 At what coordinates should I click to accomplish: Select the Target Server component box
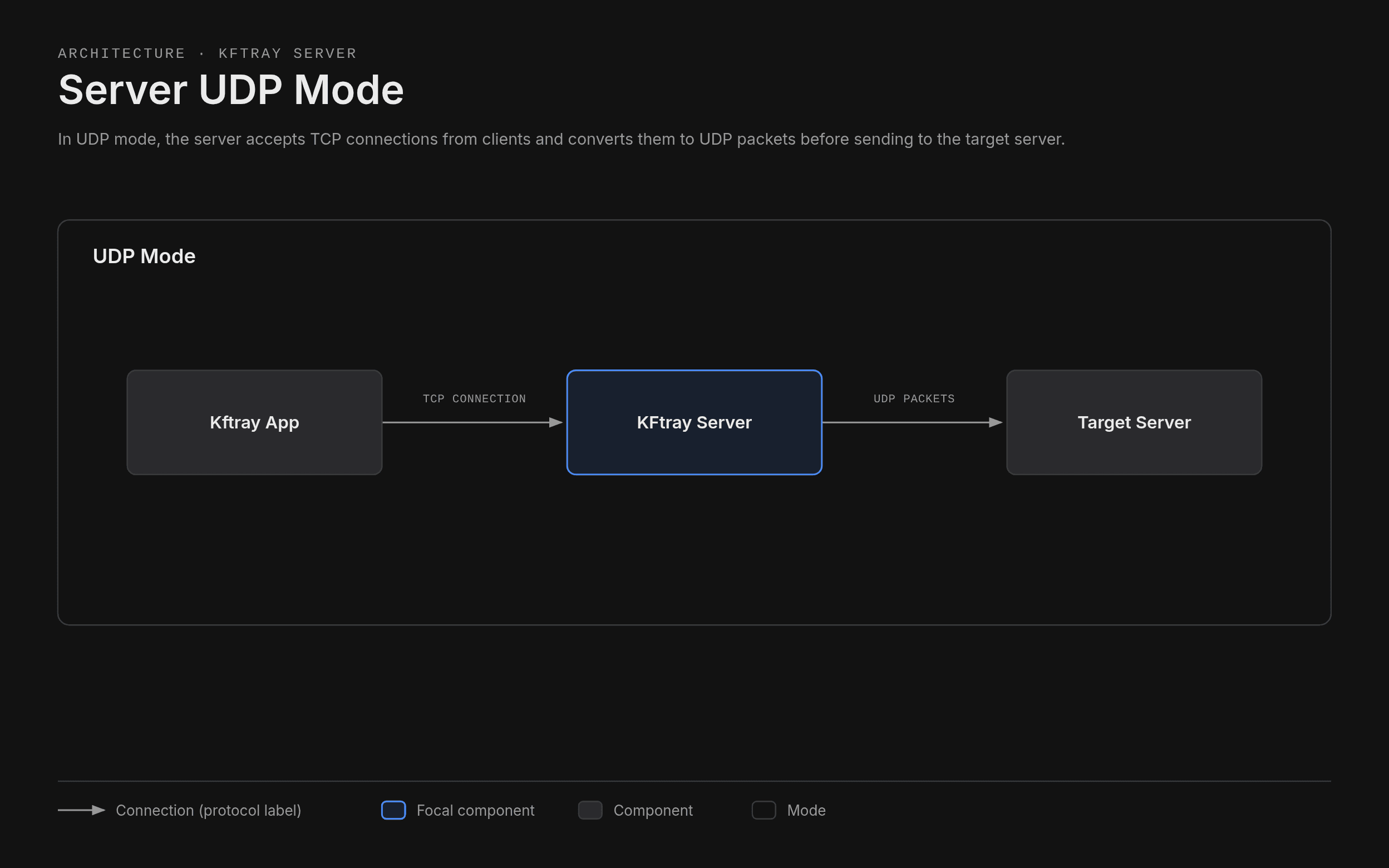[x=1134, y=422]
